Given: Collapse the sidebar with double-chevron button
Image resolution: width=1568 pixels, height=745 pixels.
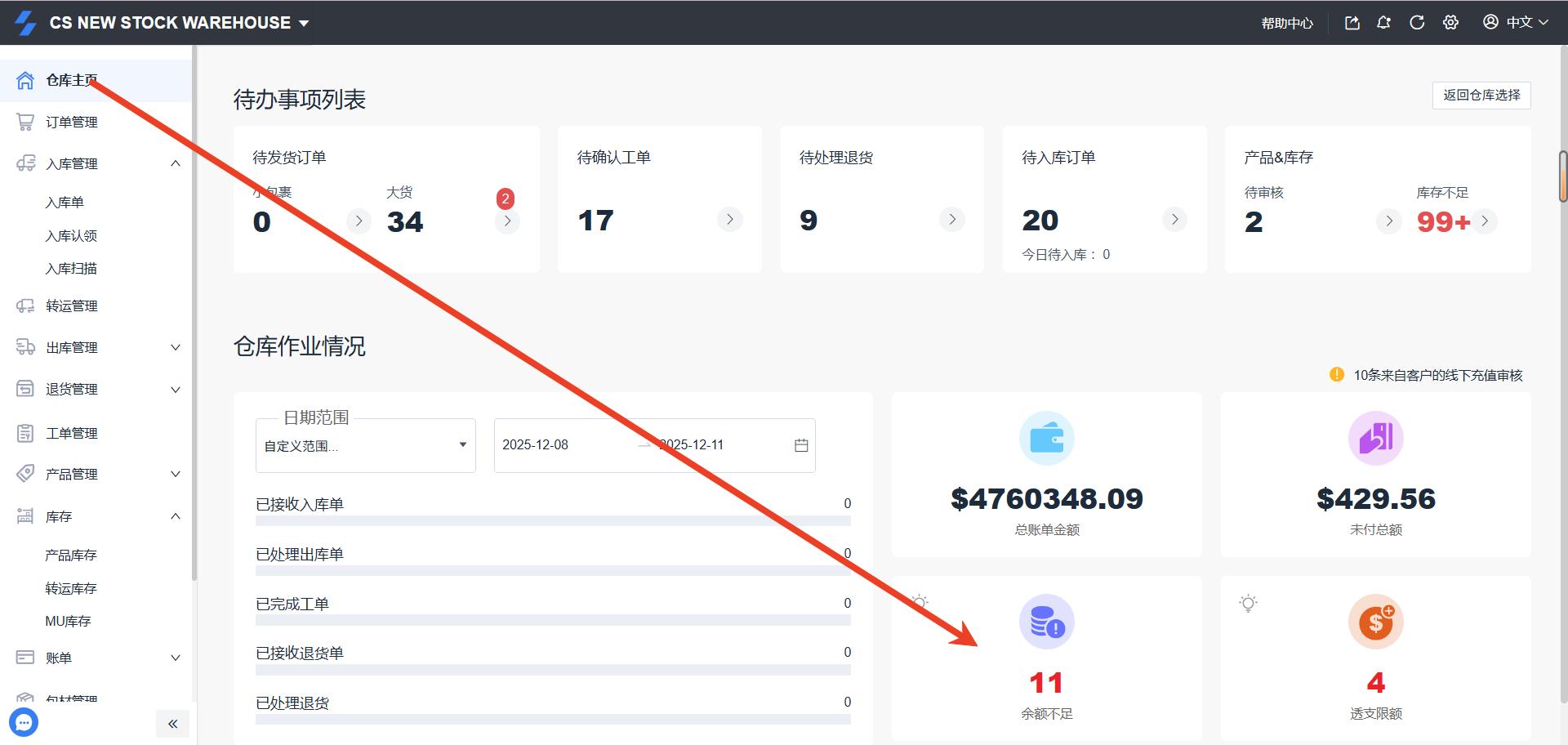Looking at the screenshot, I should click(x=172, y=724).
